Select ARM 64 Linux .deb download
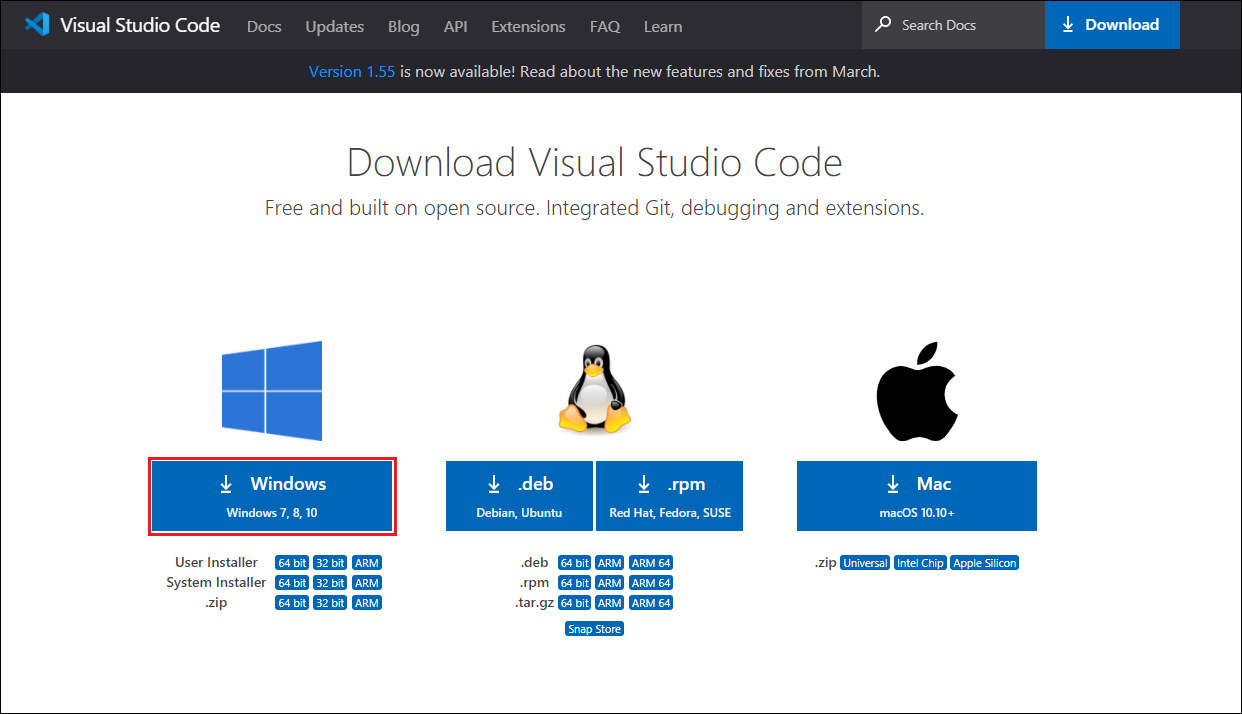The width and height of the screenshot is (1242, 714). [651, 563]
